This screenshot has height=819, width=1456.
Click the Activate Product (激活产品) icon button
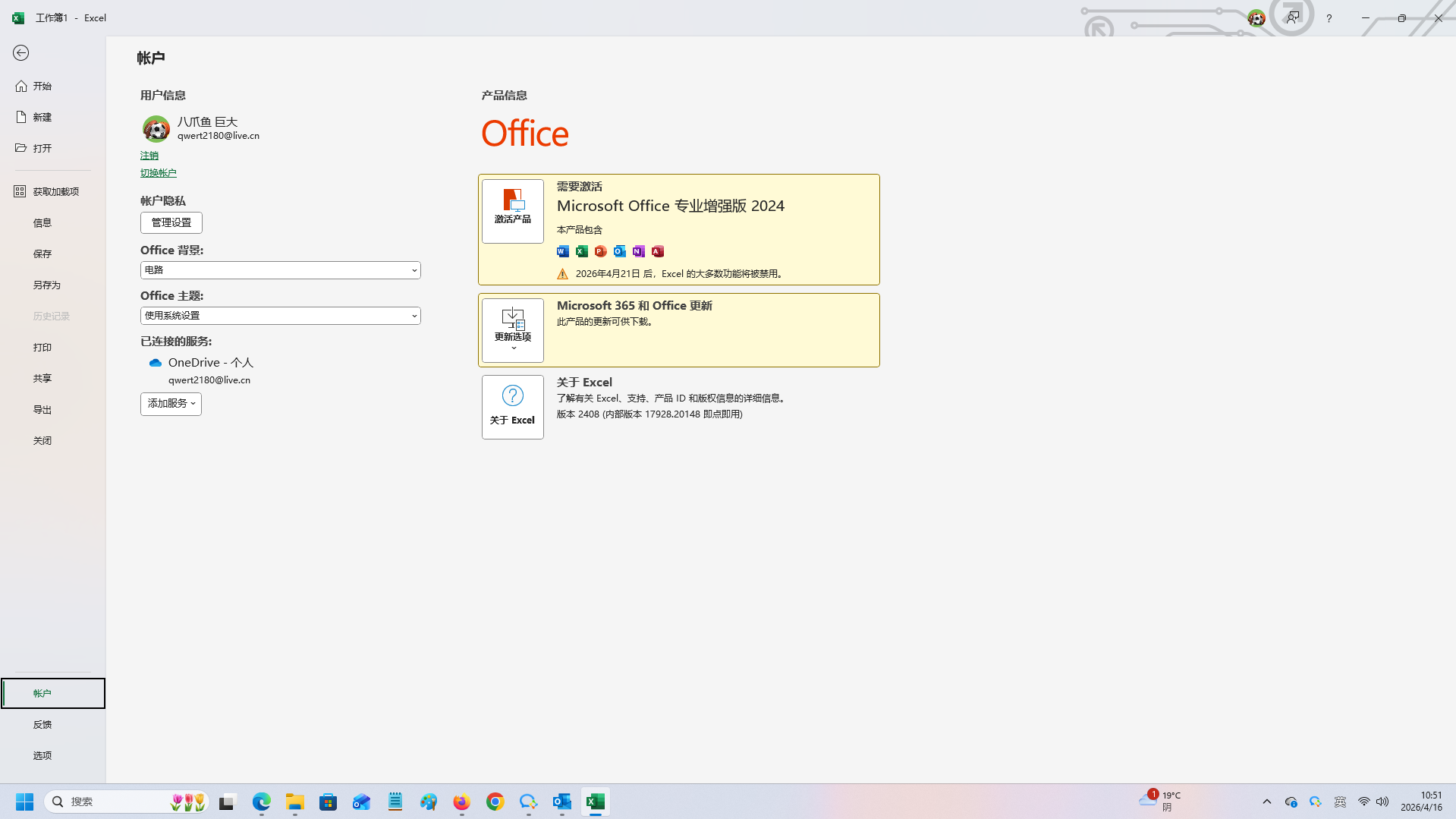(x=513, y=210)
